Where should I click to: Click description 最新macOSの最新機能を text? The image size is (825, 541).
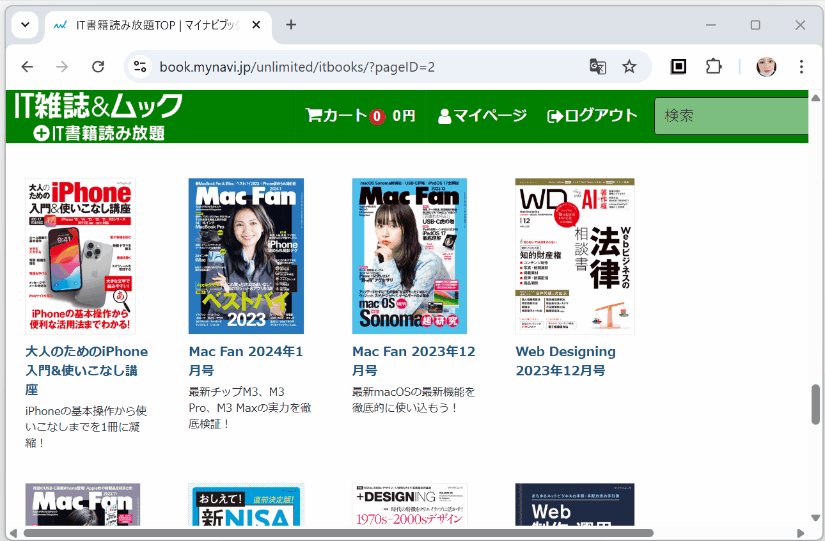pos(414,400)
